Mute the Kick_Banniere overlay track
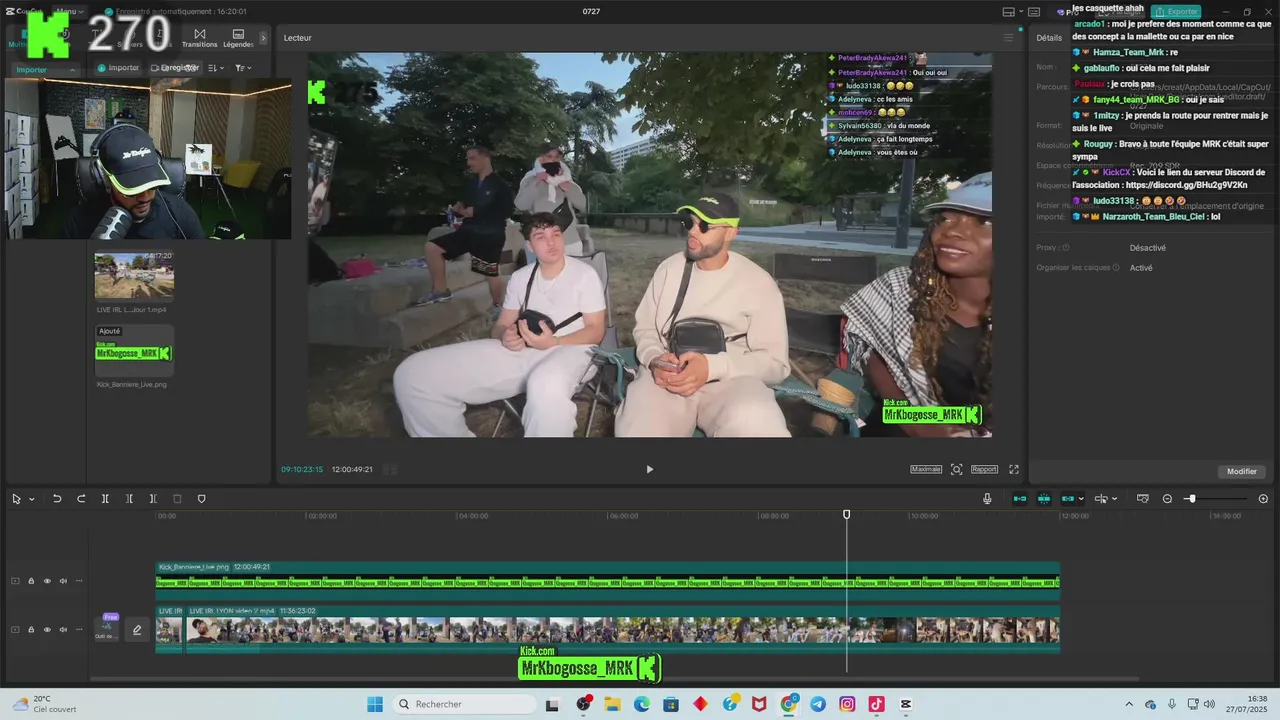This screenshot has height=720, width=1280. coord(63,581)
